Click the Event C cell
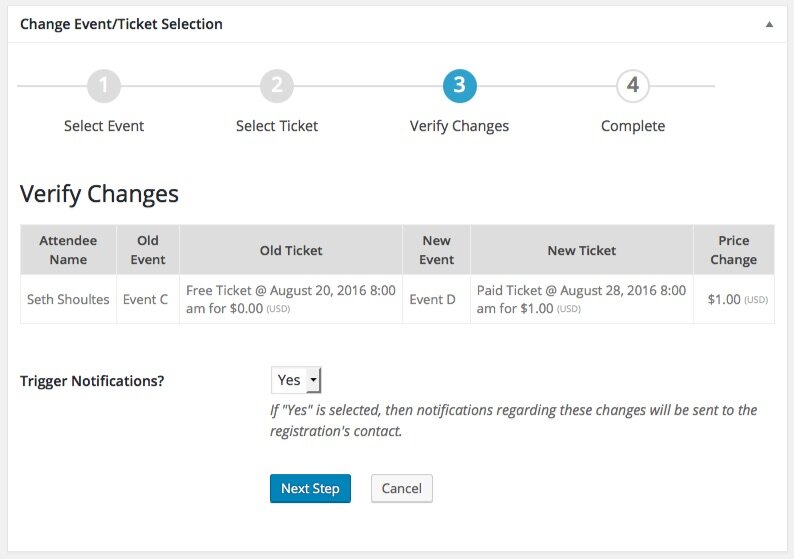 point(145,299)
